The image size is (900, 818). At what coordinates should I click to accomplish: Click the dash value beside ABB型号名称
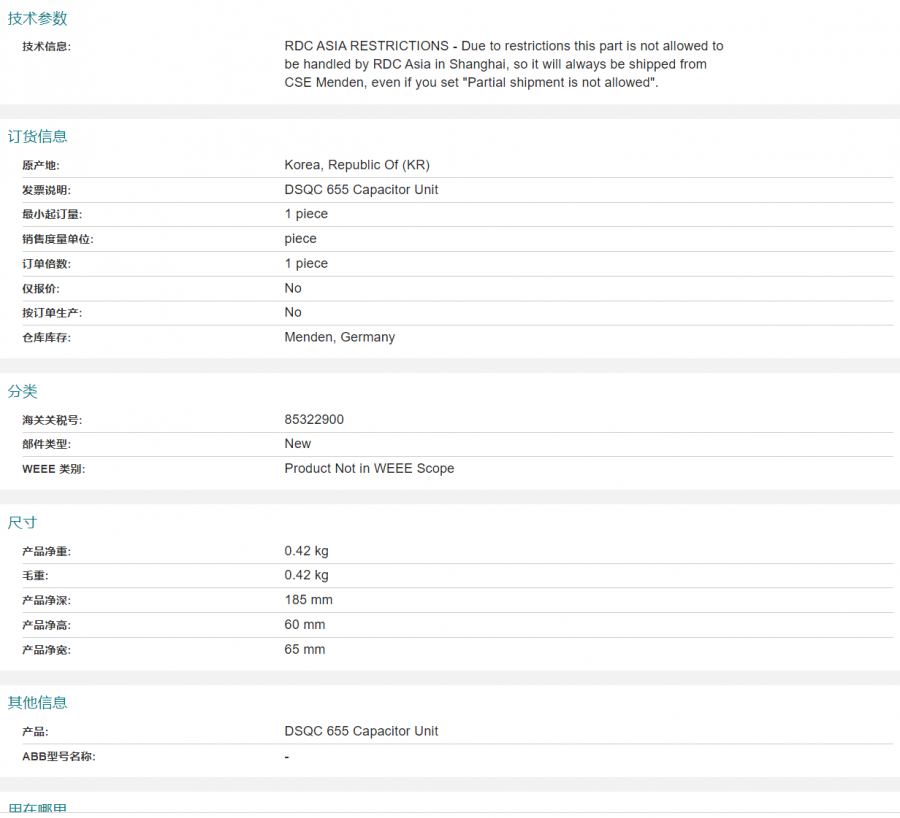click(x=287, y=757)
